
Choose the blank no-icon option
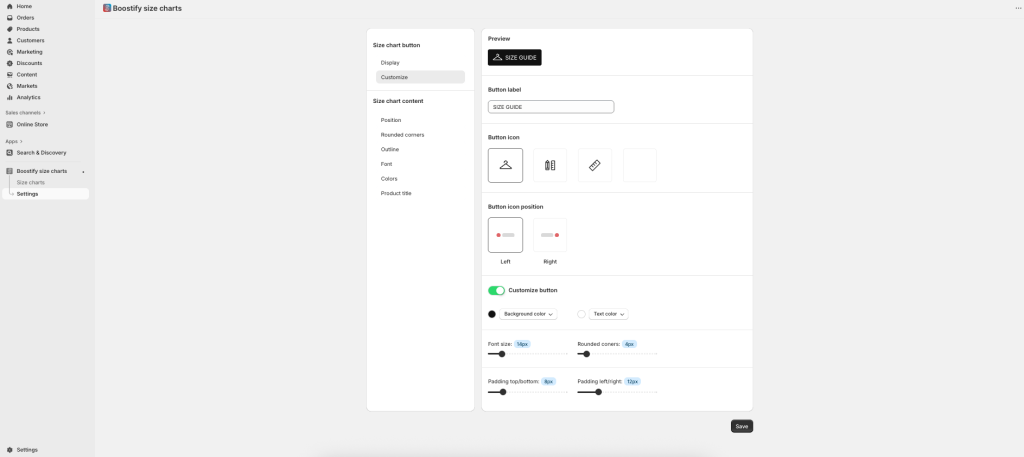[640, 165]
